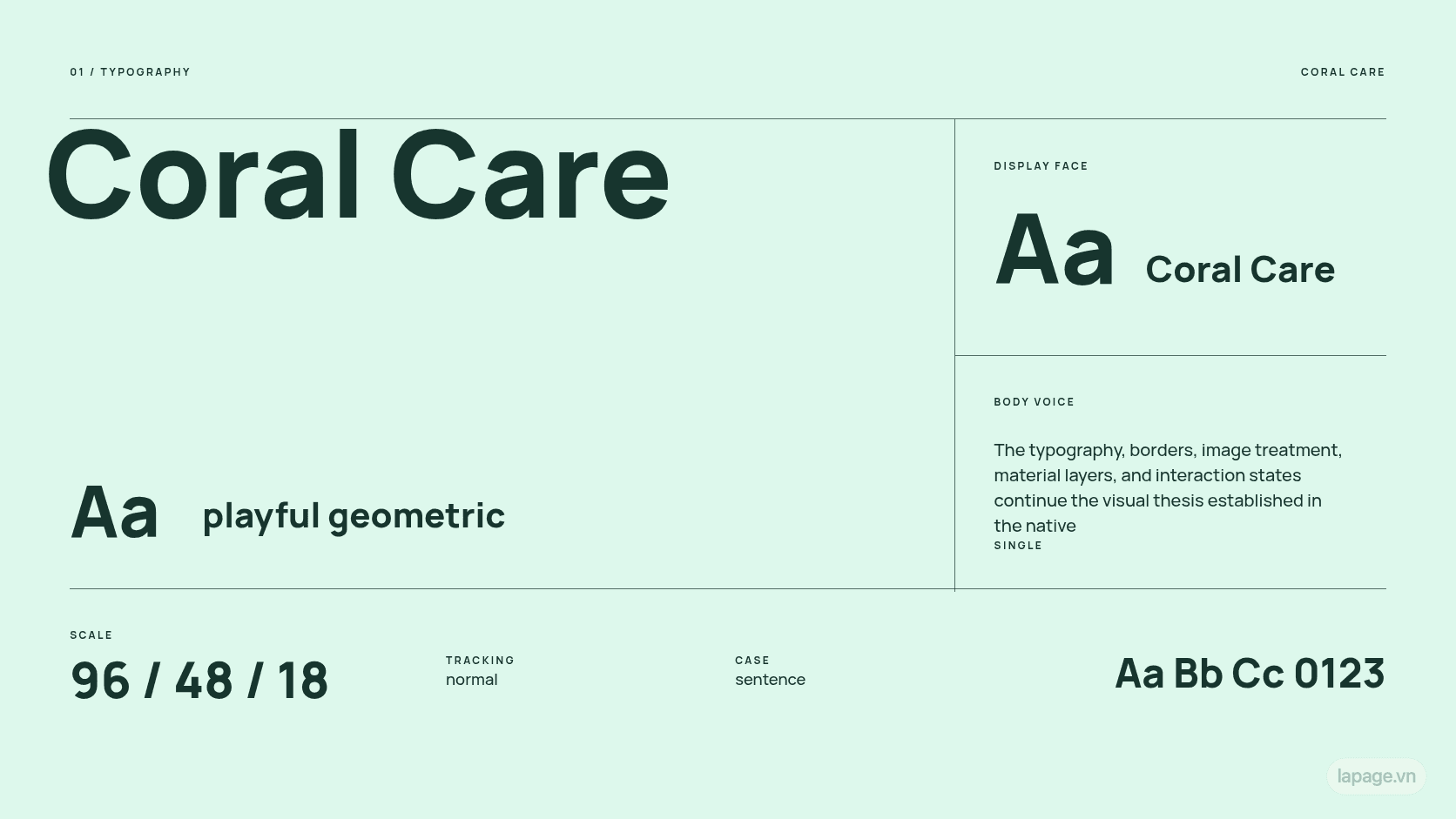Select the TRACKING label
Screen dimensions: 1456x819
pyautogui.click(x=480, y=661)
